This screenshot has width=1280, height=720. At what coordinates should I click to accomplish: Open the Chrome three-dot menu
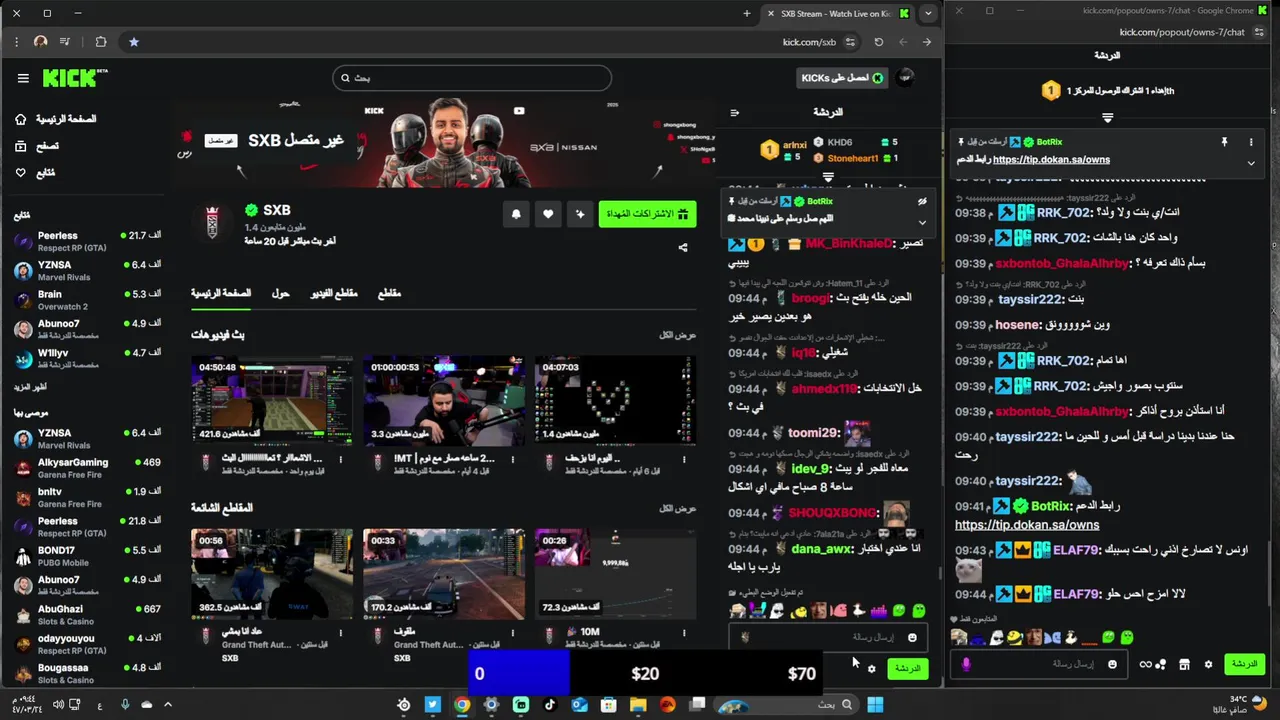[17, 42]
